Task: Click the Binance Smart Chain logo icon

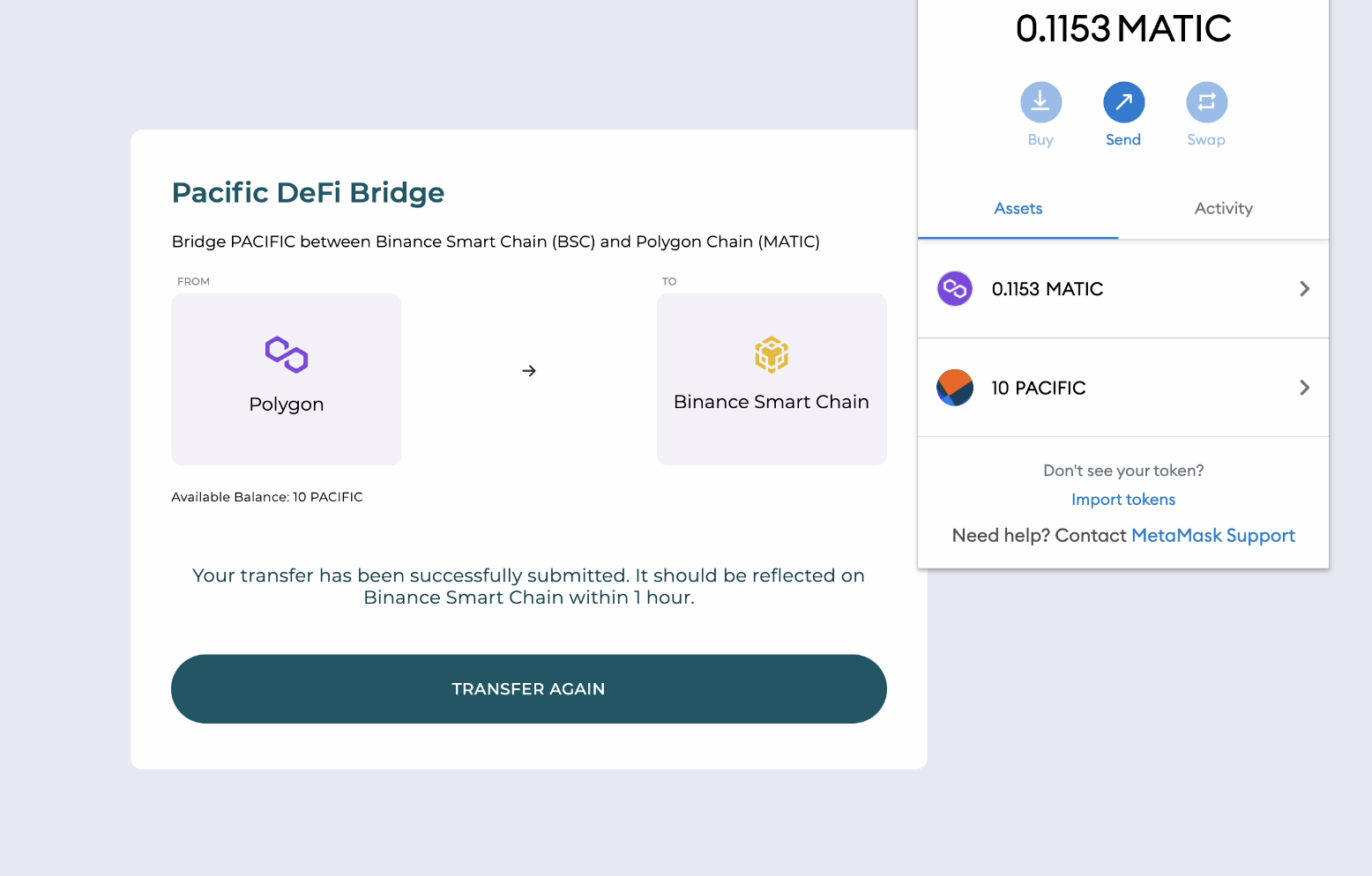Action: [772, 354]
